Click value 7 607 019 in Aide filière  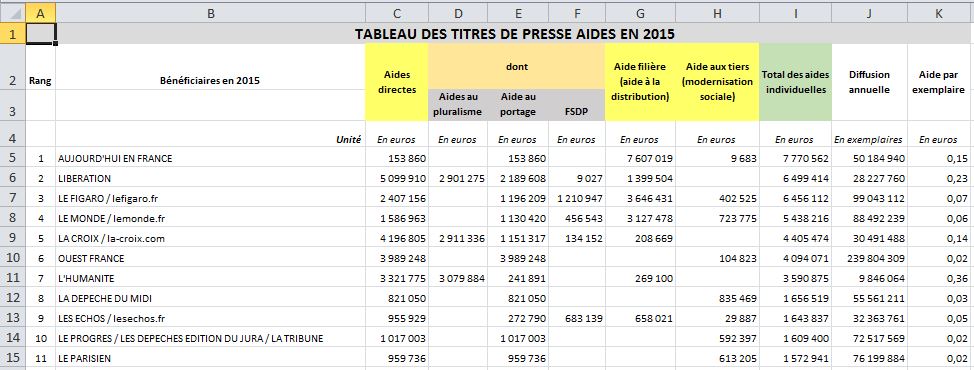coord(640,158)
